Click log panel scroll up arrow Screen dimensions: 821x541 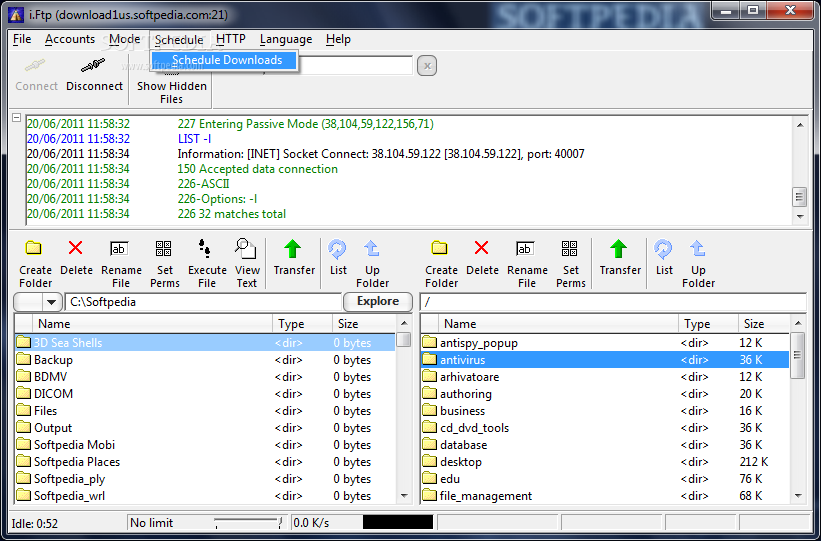pos(800,125)
